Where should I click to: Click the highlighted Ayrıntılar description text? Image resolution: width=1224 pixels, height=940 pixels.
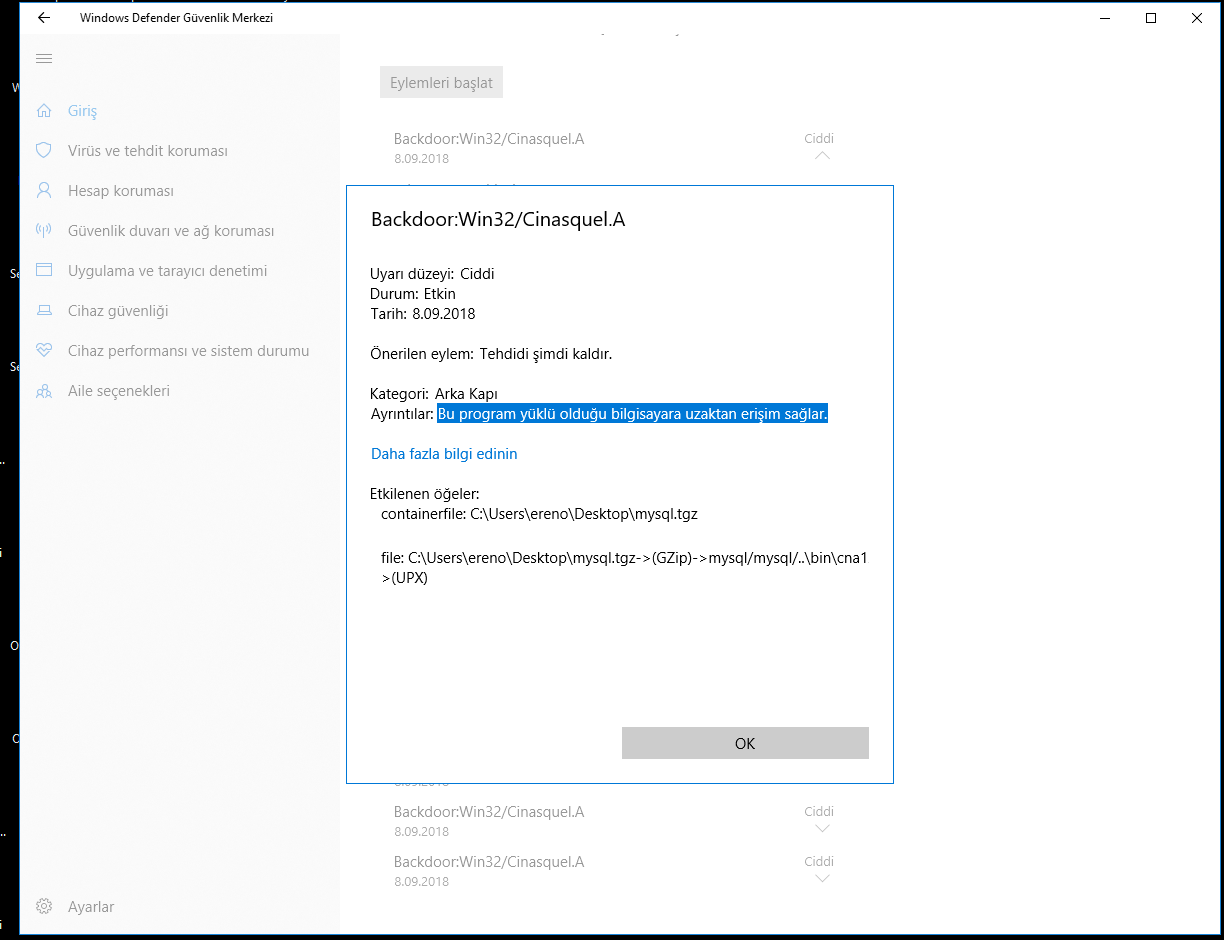click(632, 414)
